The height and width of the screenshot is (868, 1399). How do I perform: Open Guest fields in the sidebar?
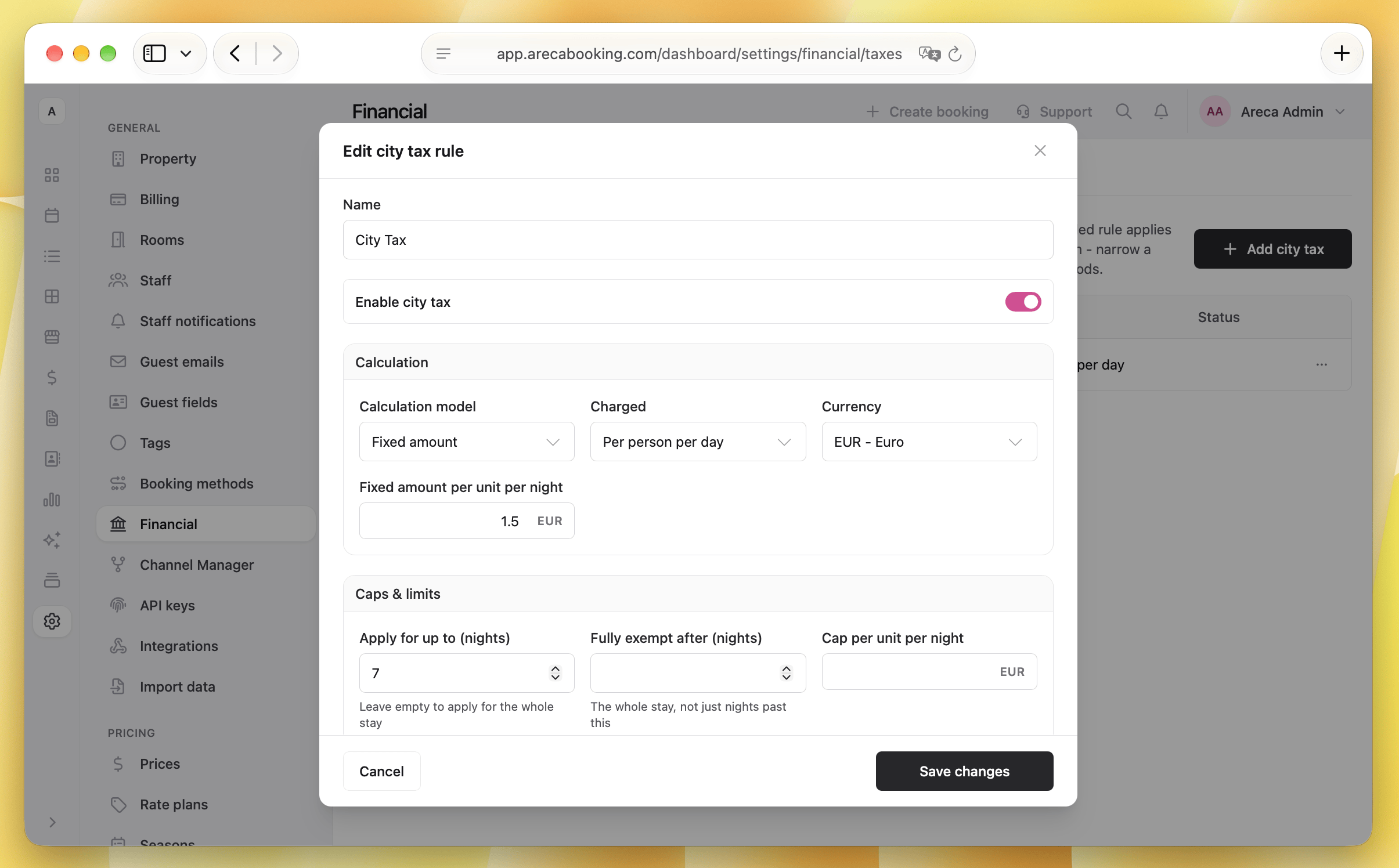[x=206, y=403]
